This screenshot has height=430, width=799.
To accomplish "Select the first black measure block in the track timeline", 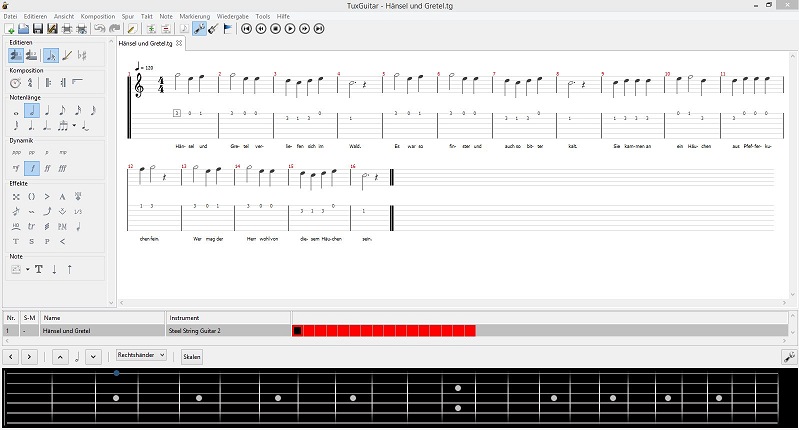I will [298, 331].
